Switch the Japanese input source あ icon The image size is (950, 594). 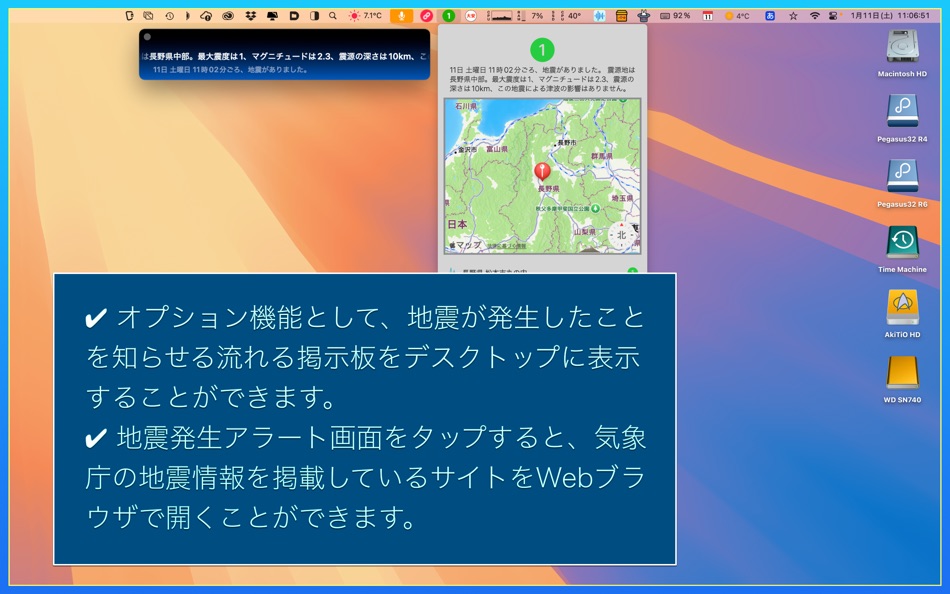[770, 16]
